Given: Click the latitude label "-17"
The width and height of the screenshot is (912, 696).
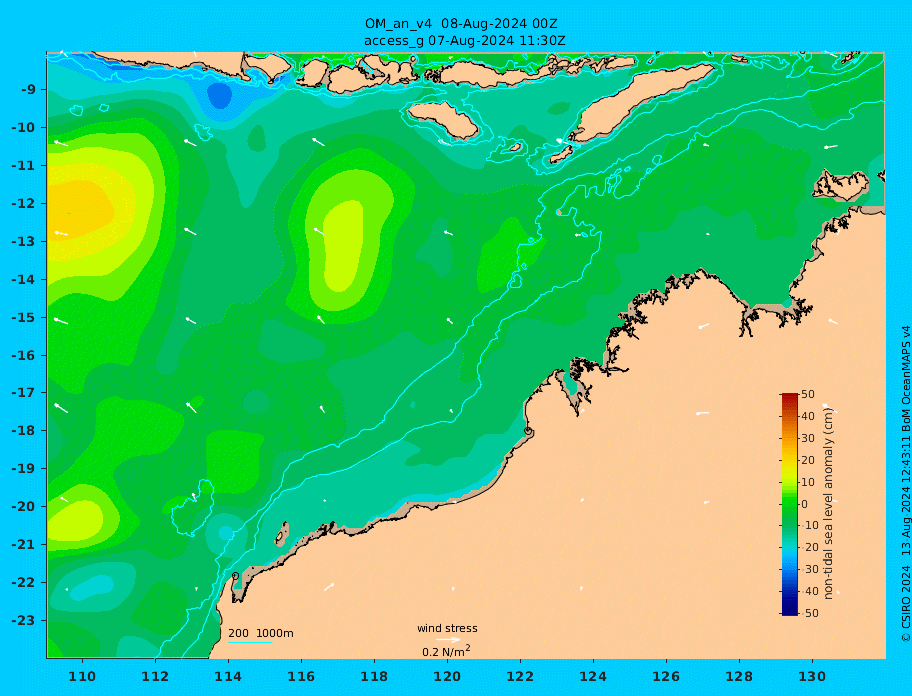Looking at the screenshot, I should tap(24, 393).
